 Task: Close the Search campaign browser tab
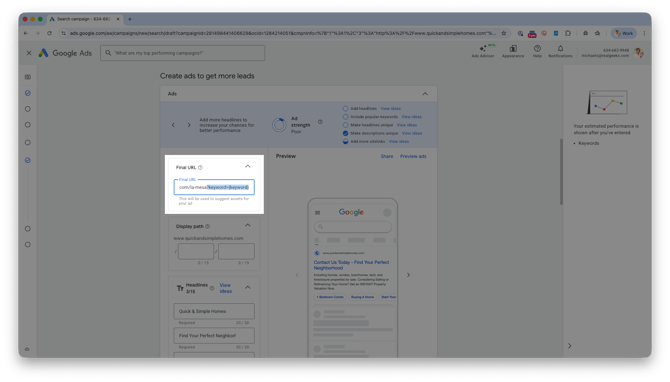[118, 19]
